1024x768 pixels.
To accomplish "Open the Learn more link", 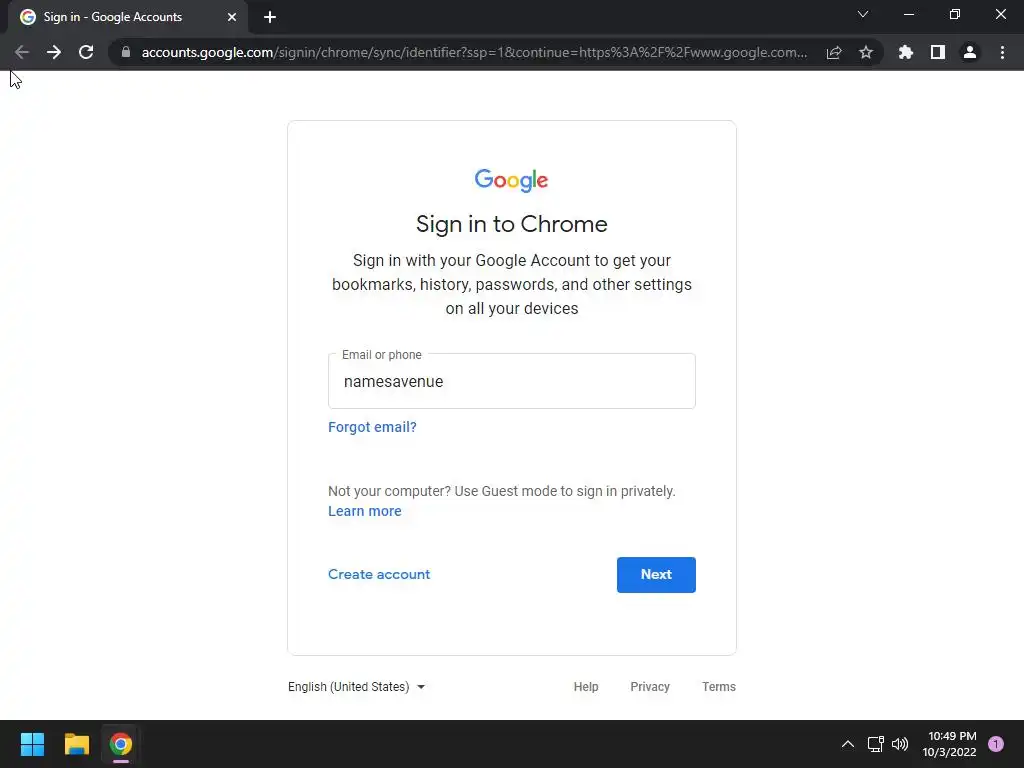I will tap(364, 511).
